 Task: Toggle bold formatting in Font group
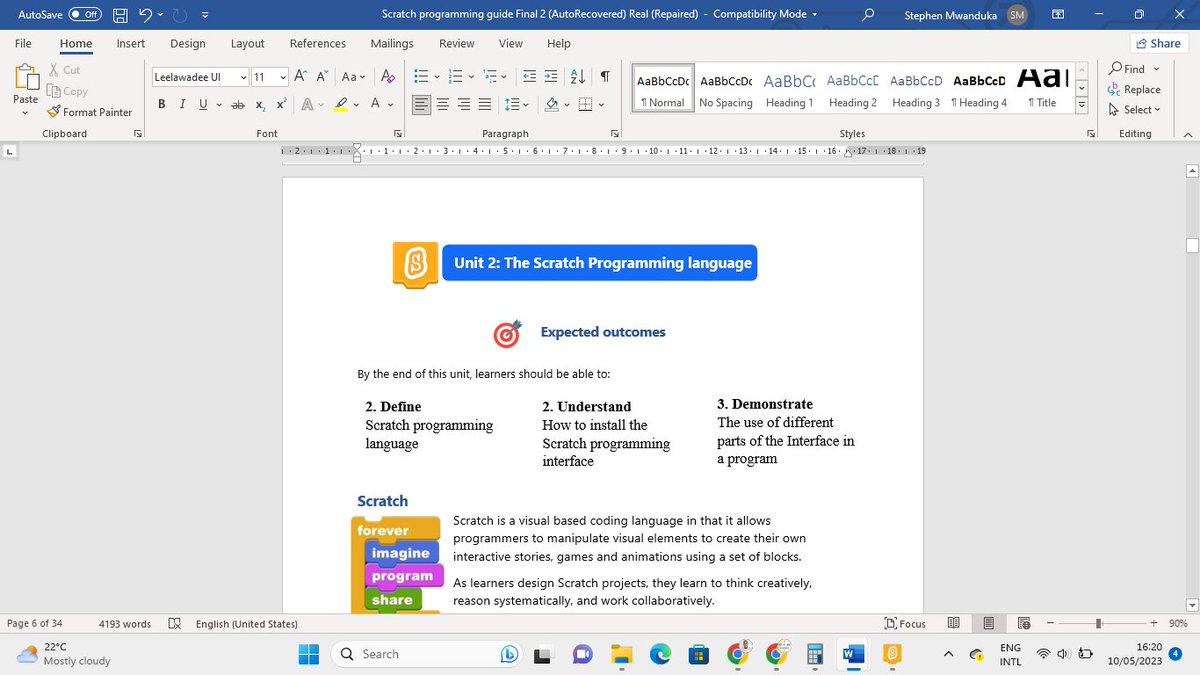[162, 105]
